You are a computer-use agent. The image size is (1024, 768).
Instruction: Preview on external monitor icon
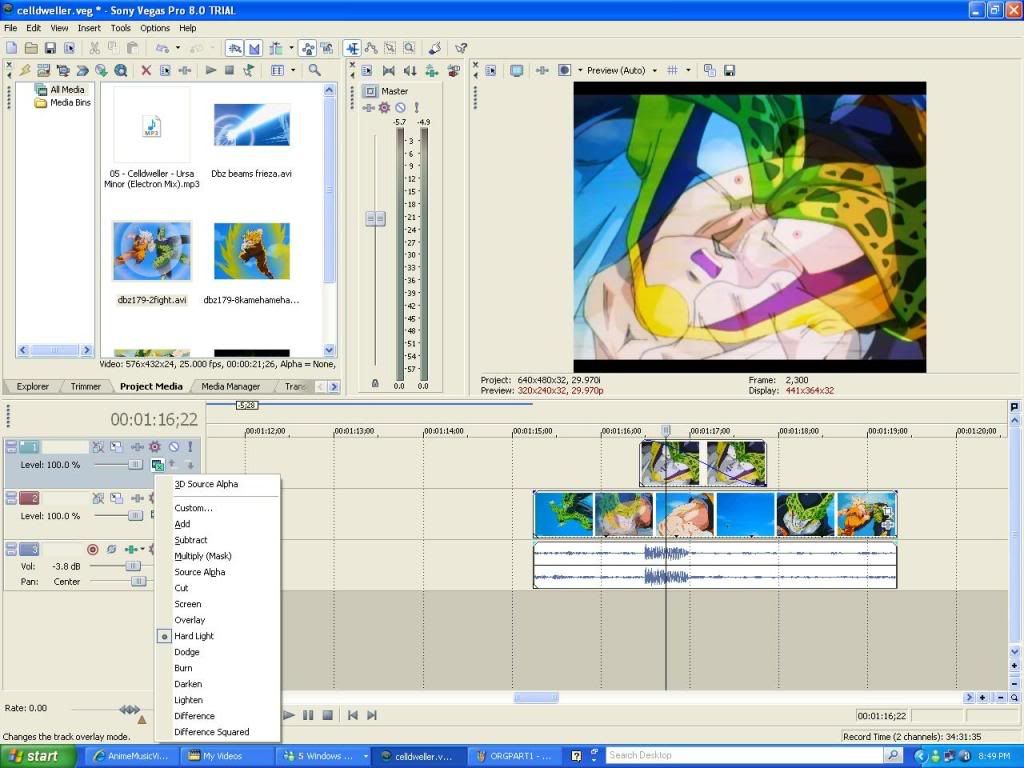516,70
